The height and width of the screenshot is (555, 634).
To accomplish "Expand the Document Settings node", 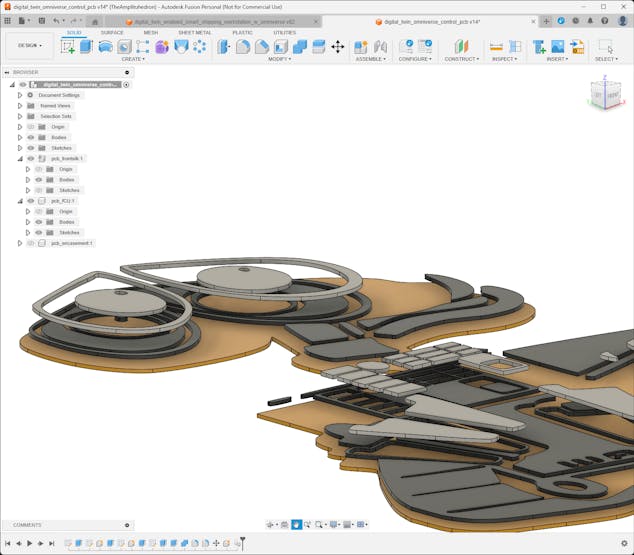I will 20,95.
